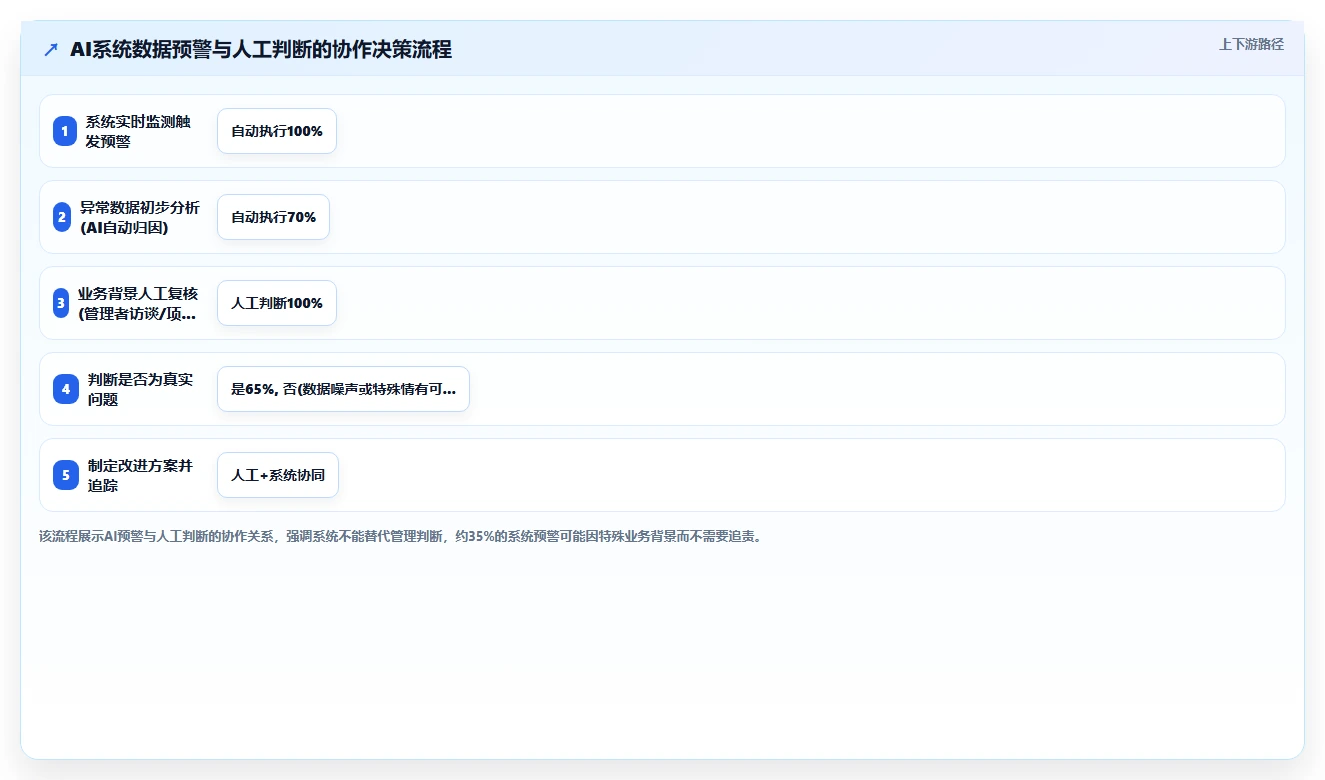
Task: Click the 制定改进方案并追踪 step text
Action: [x=140, y=475]
